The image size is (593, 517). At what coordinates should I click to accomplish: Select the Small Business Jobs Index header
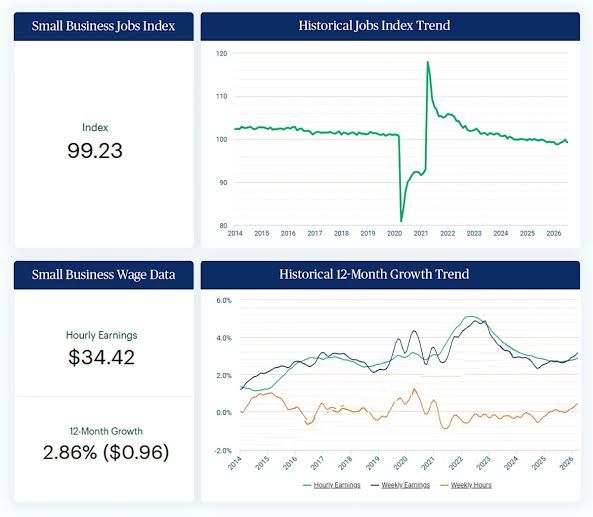click(104, 26)
